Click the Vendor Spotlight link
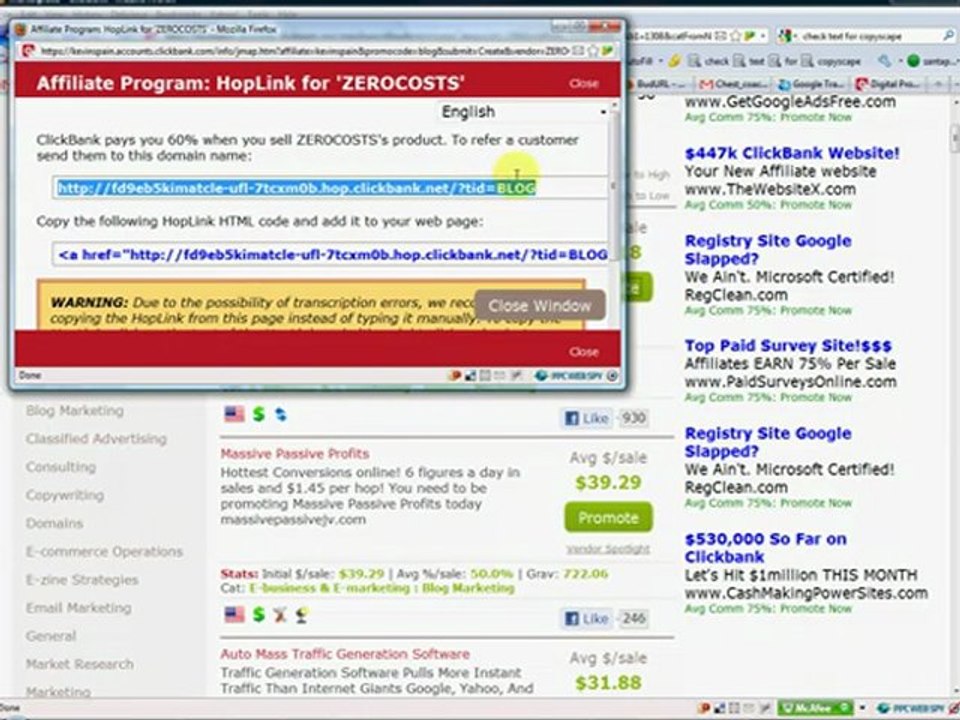Screen dimensions: 960x720 (x=608, y=549)
